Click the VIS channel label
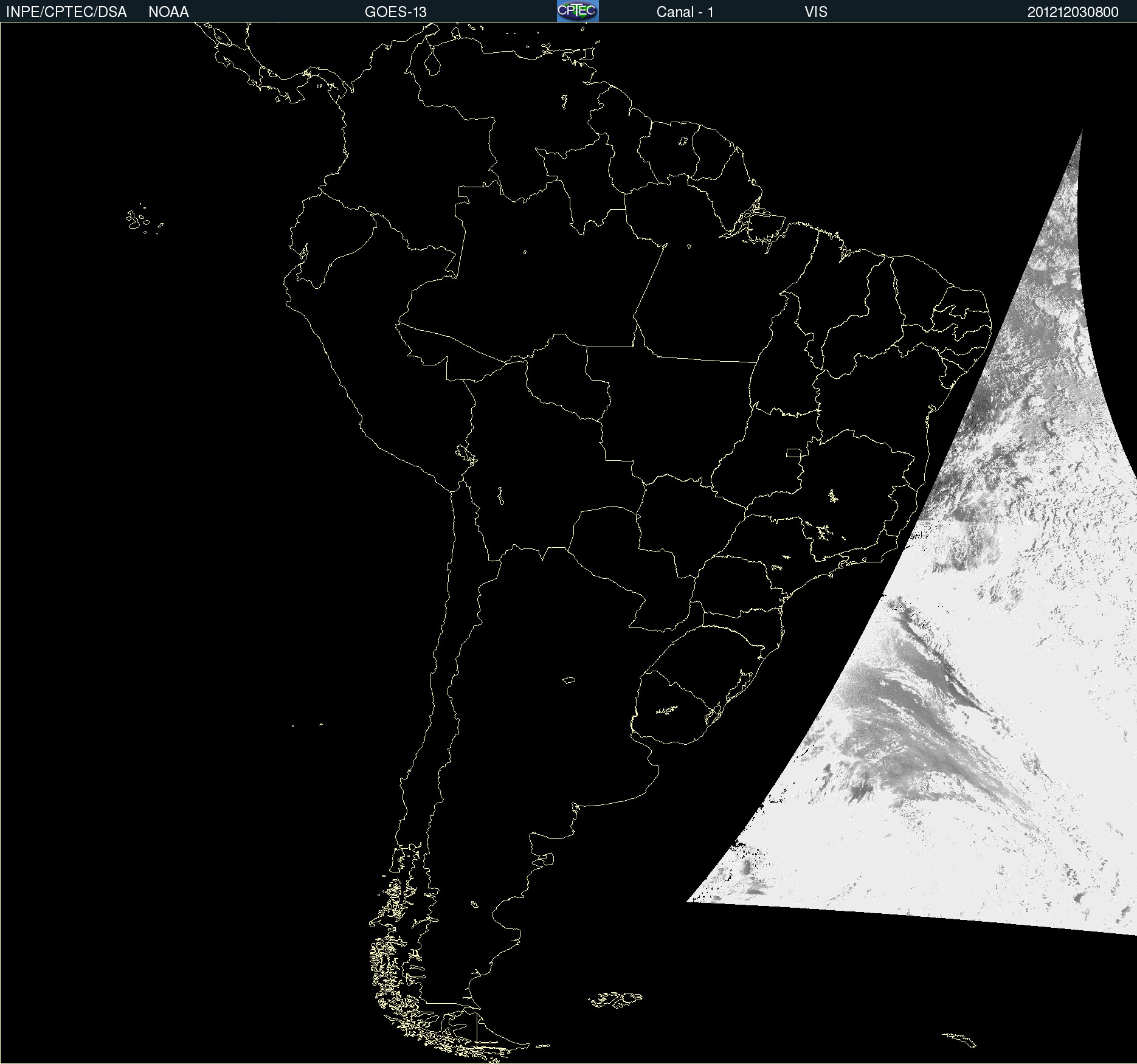1137x1064 pixels. [815, 12]
